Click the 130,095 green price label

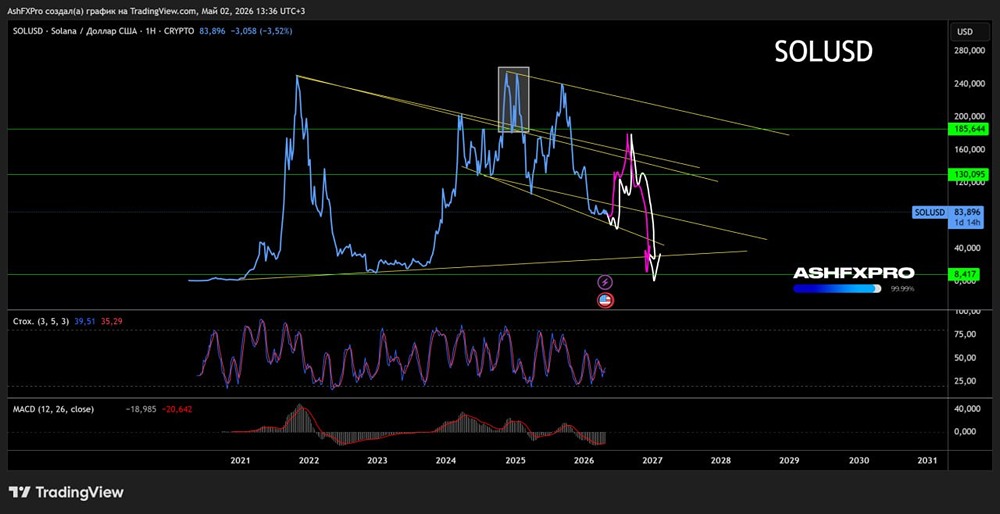coord(971,174)
